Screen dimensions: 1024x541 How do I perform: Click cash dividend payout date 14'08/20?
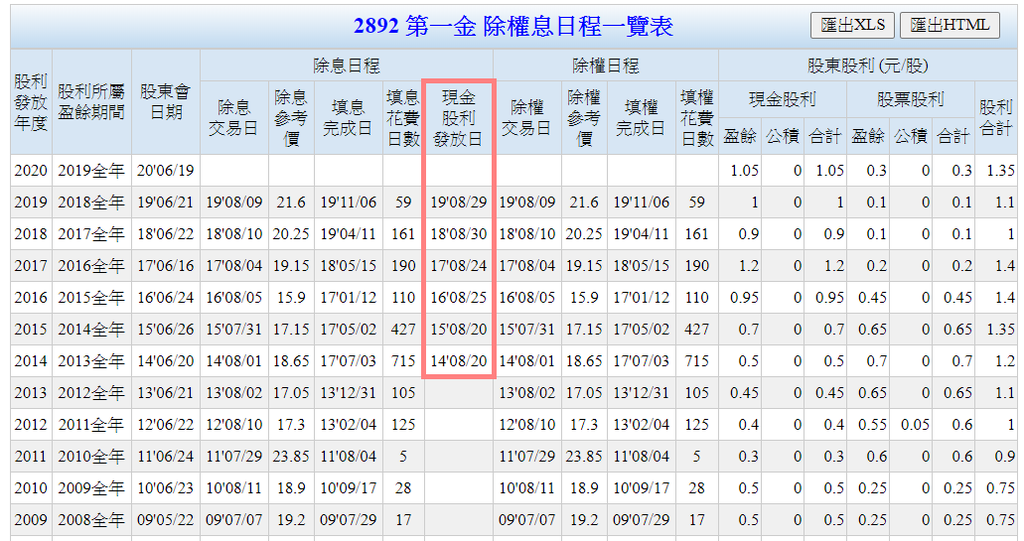pos(458,361)
